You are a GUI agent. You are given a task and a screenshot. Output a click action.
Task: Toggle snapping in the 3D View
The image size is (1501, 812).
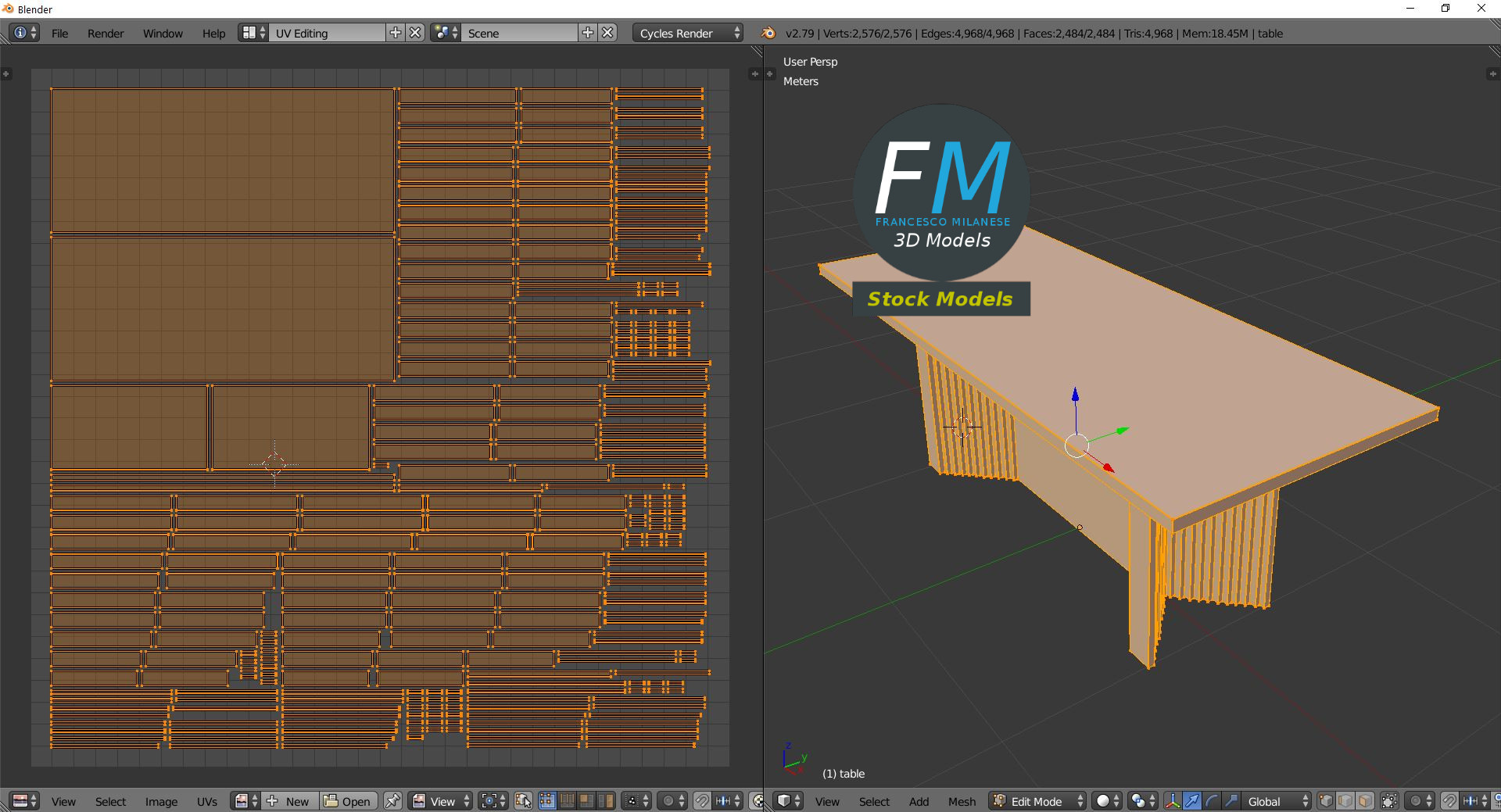[x=1449, y=801]
